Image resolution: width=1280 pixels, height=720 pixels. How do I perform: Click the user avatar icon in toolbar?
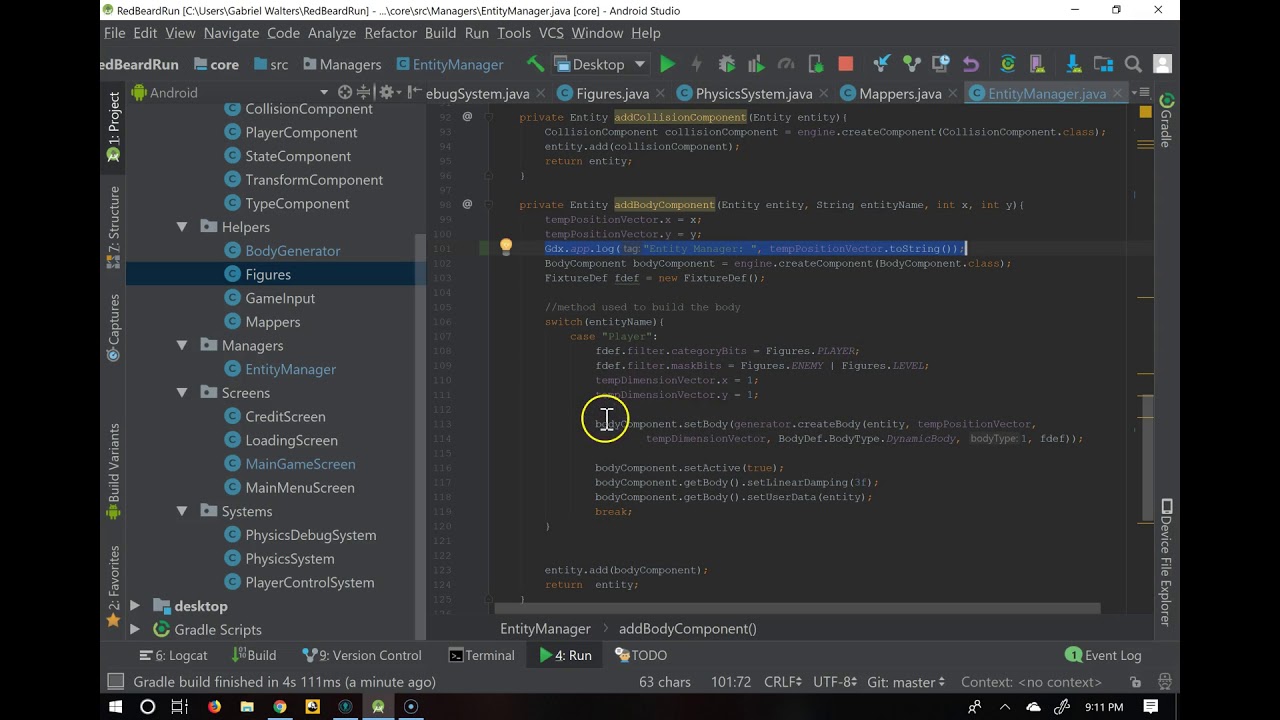point(1162,64)
